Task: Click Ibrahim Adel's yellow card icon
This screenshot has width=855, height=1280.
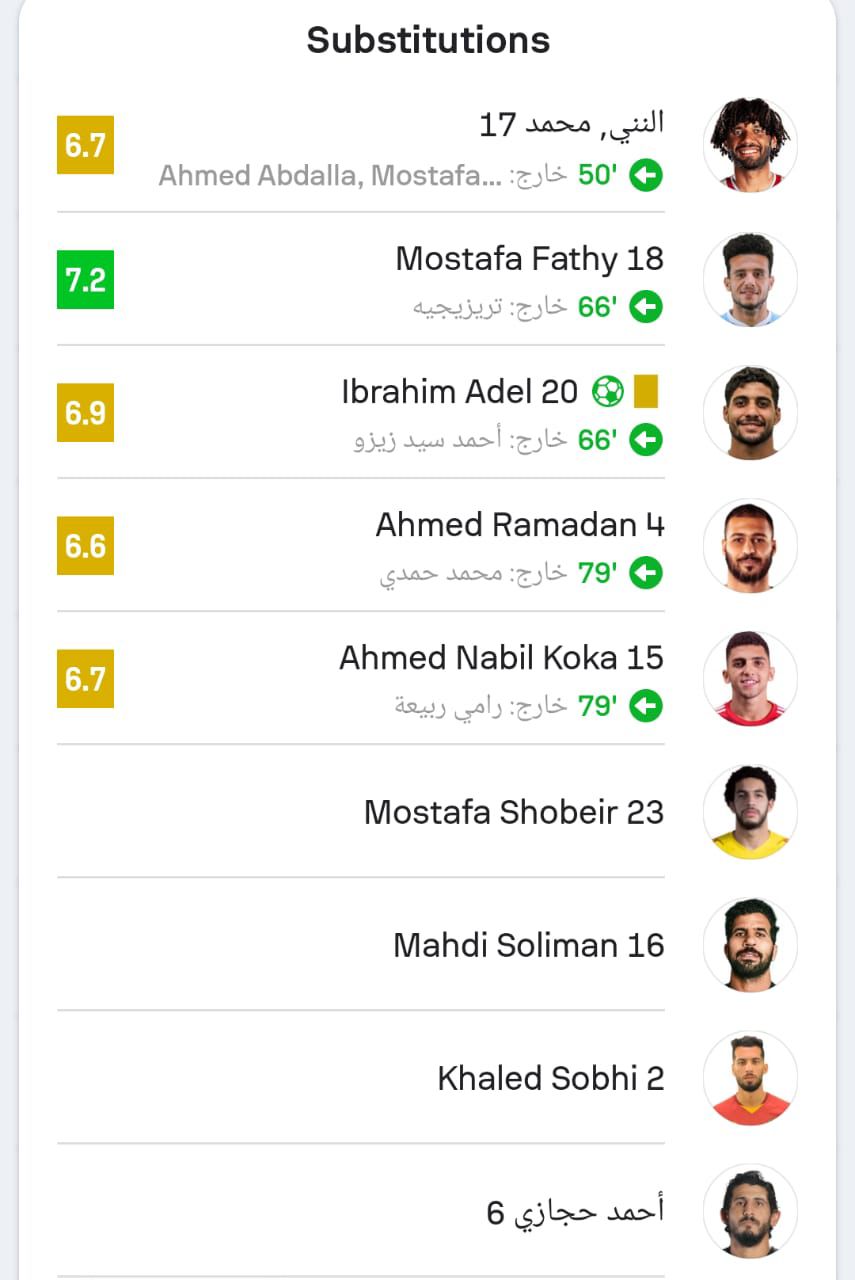Action: point(646,391)
